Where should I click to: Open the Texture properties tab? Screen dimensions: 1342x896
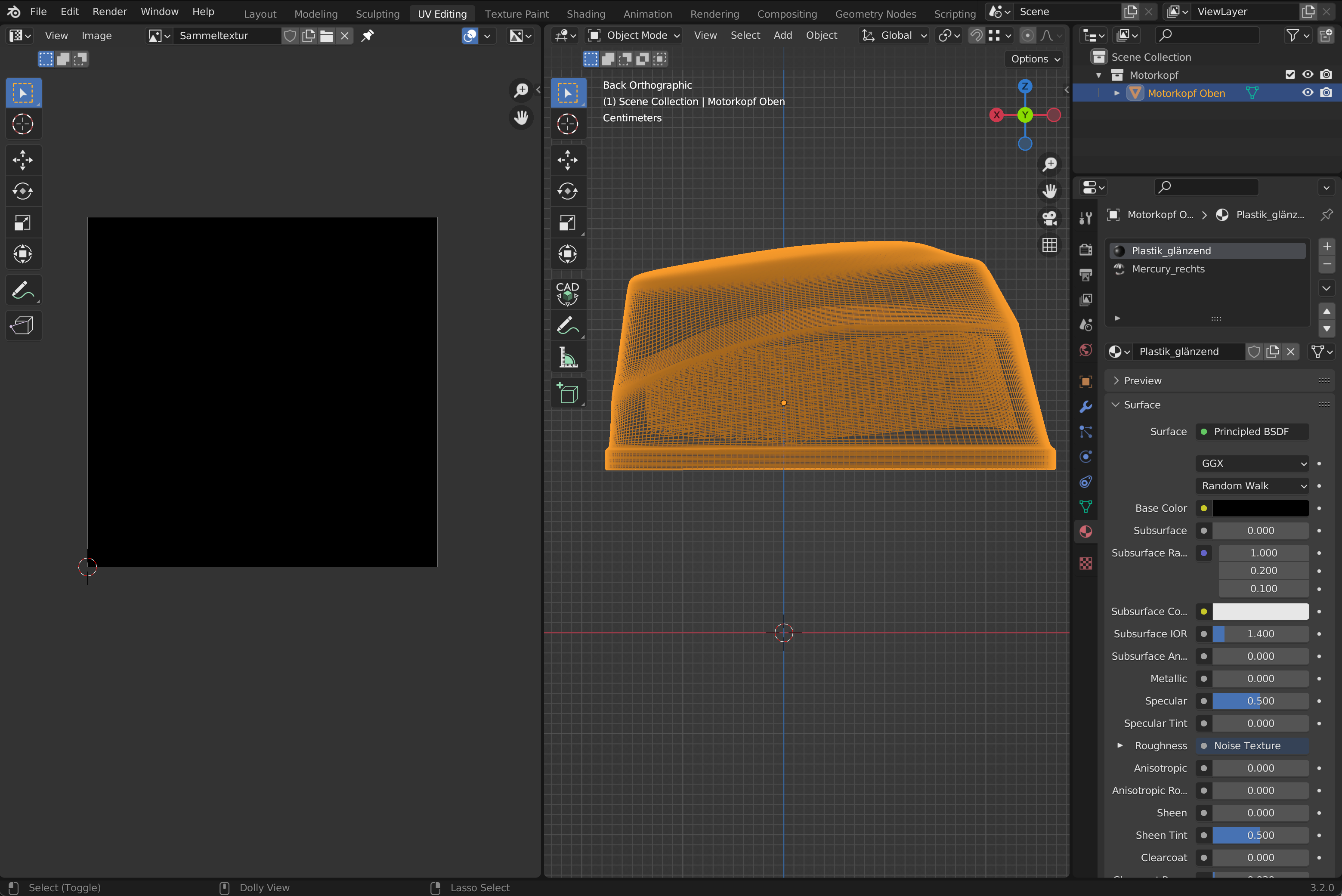[1085, 563]
